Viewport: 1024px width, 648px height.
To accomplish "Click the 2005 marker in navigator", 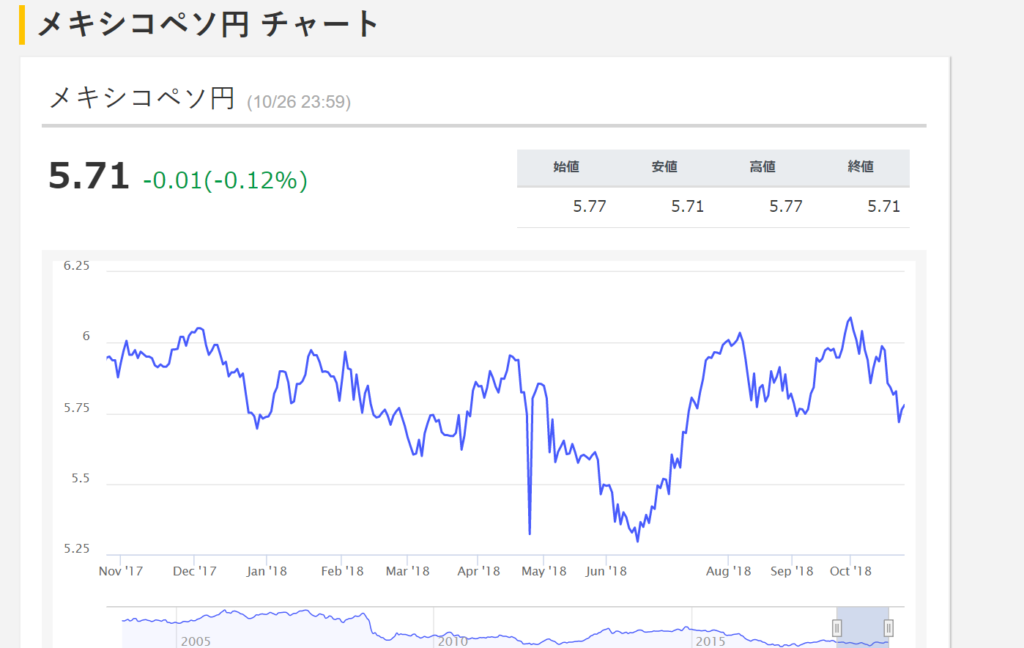I will [x=195, y=641].
